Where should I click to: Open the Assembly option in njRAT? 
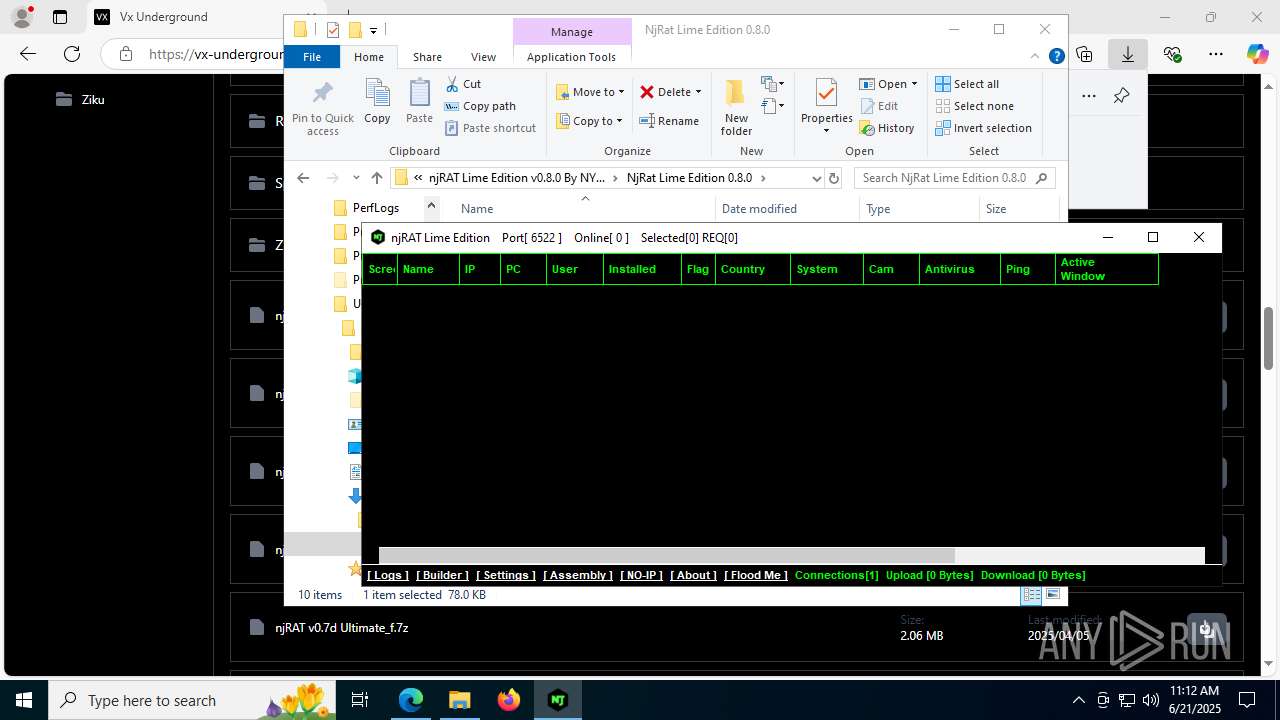click(x=578, y=575)
